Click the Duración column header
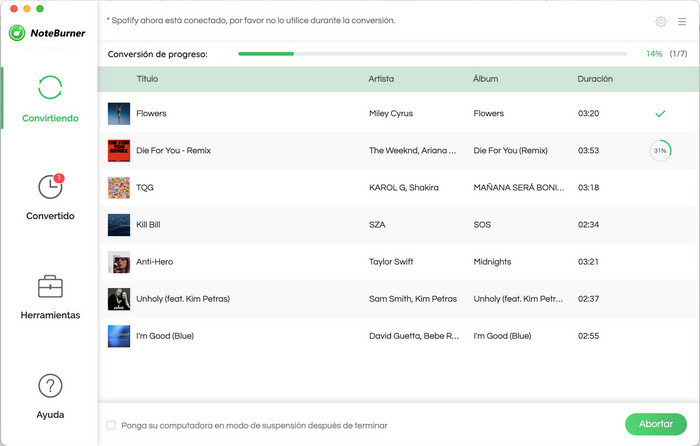 (x=595, y=79)
